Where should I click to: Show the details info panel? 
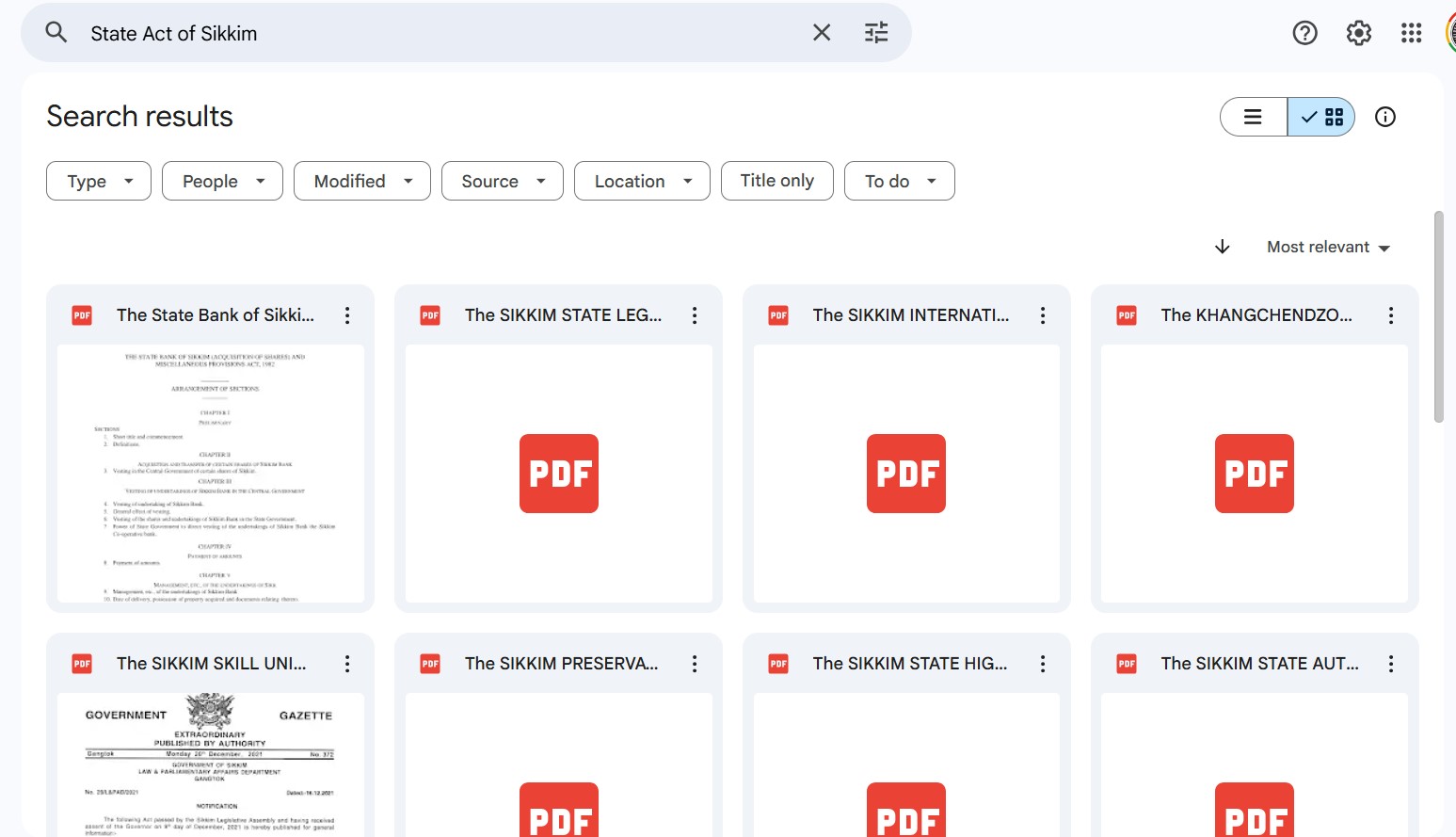1385,117
